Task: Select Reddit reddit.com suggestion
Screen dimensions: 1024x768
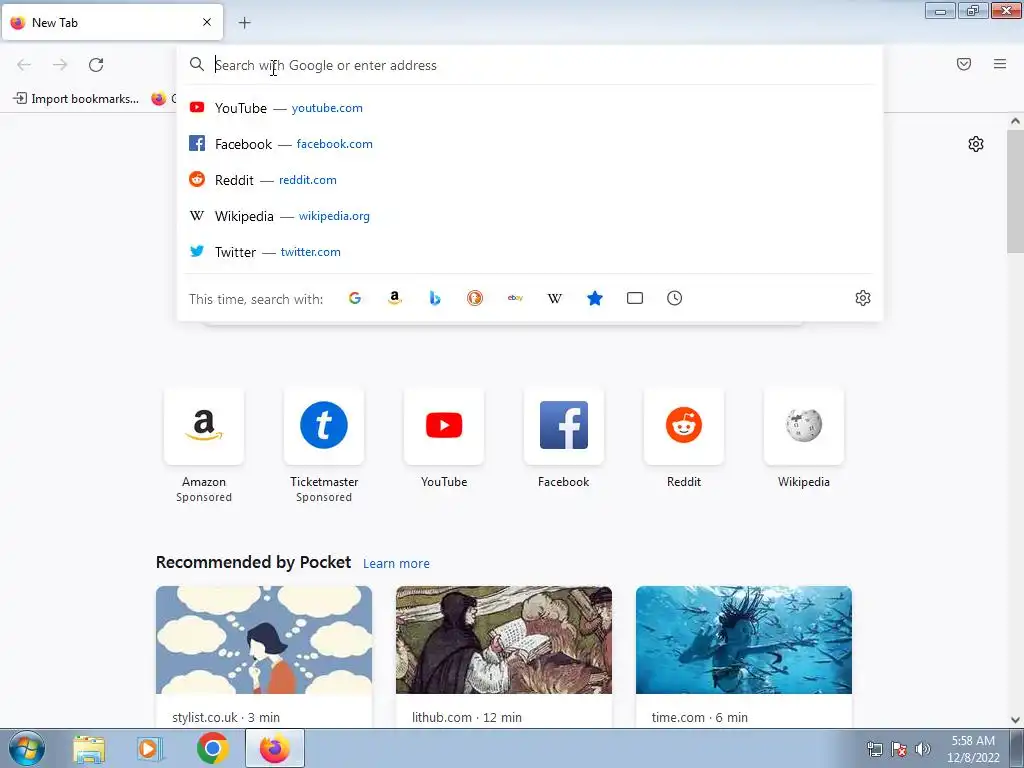Action: coord(530,180)
